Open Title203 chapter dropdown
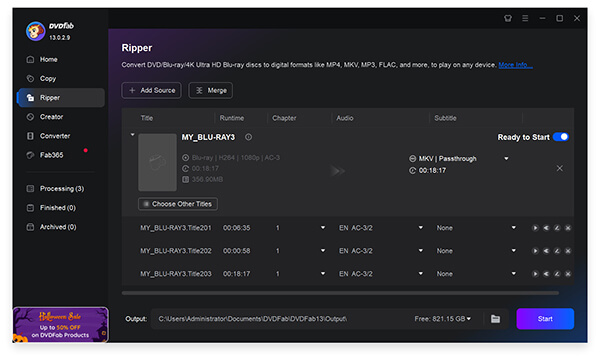 323,274
